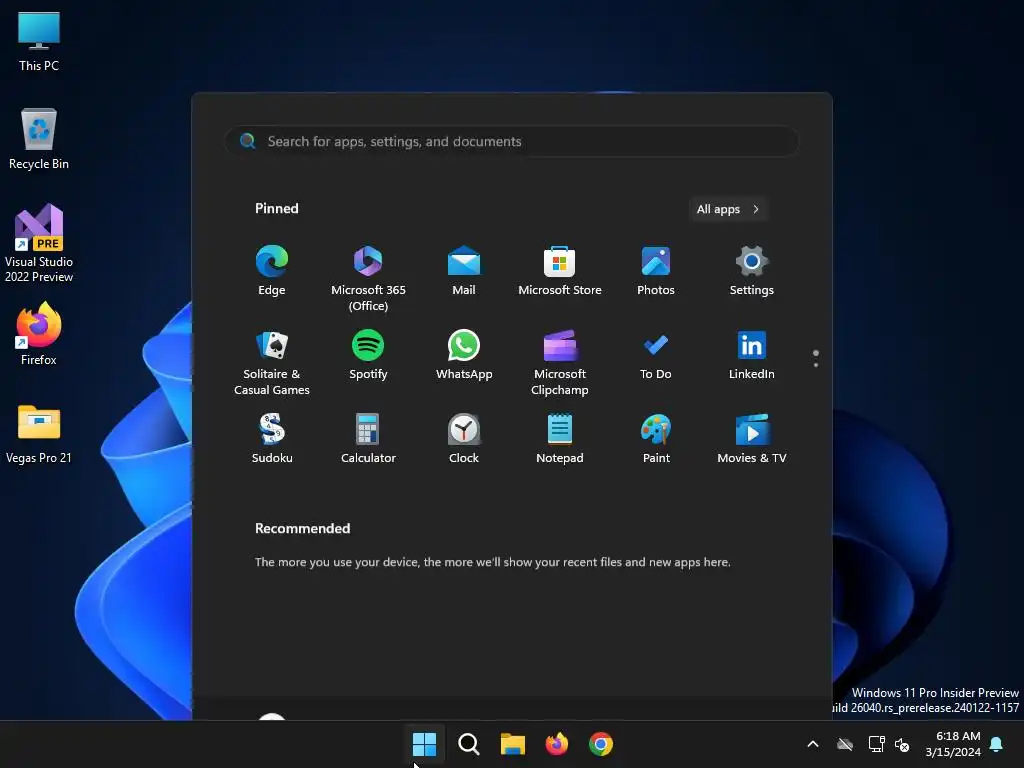This screenshot has height=768, width=1024.
Task: Launch the Clock app
Action: (464, 439)
